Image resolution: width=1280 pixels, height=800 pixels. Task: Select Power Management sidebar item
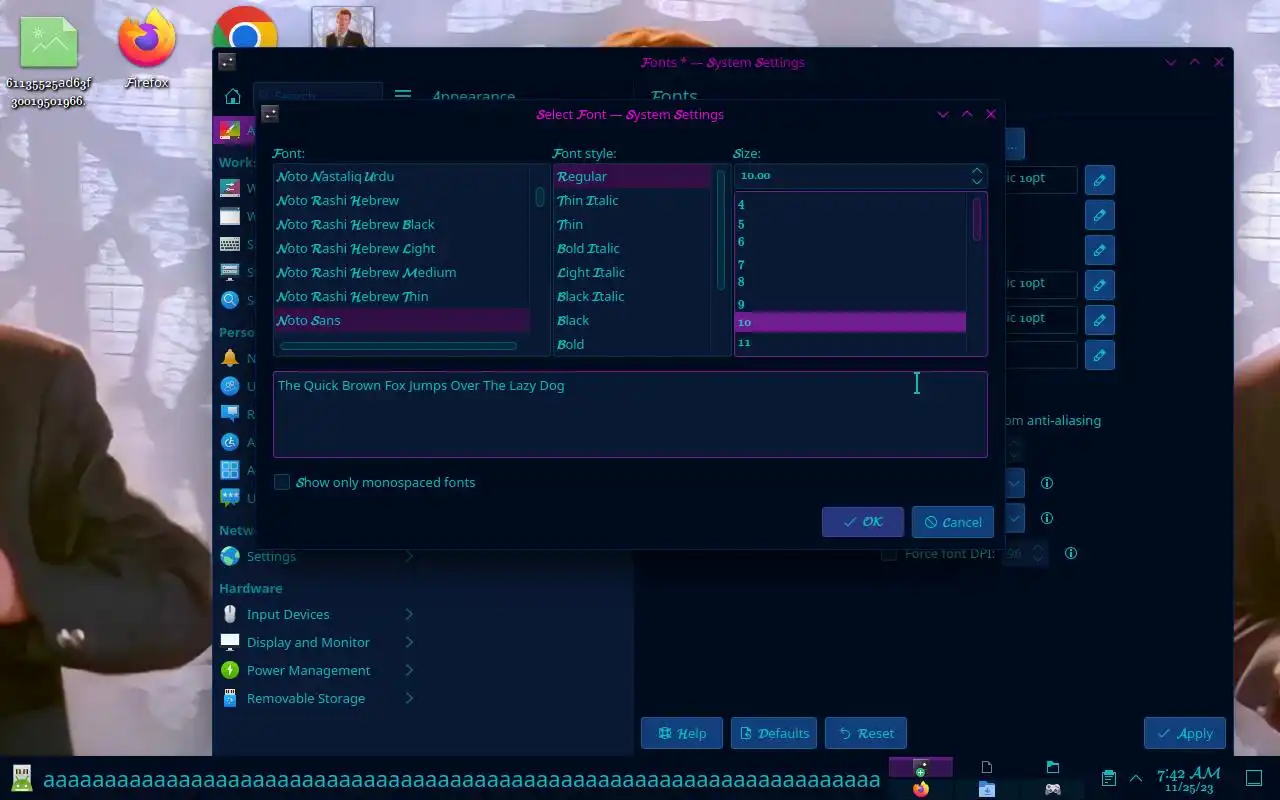316,670
